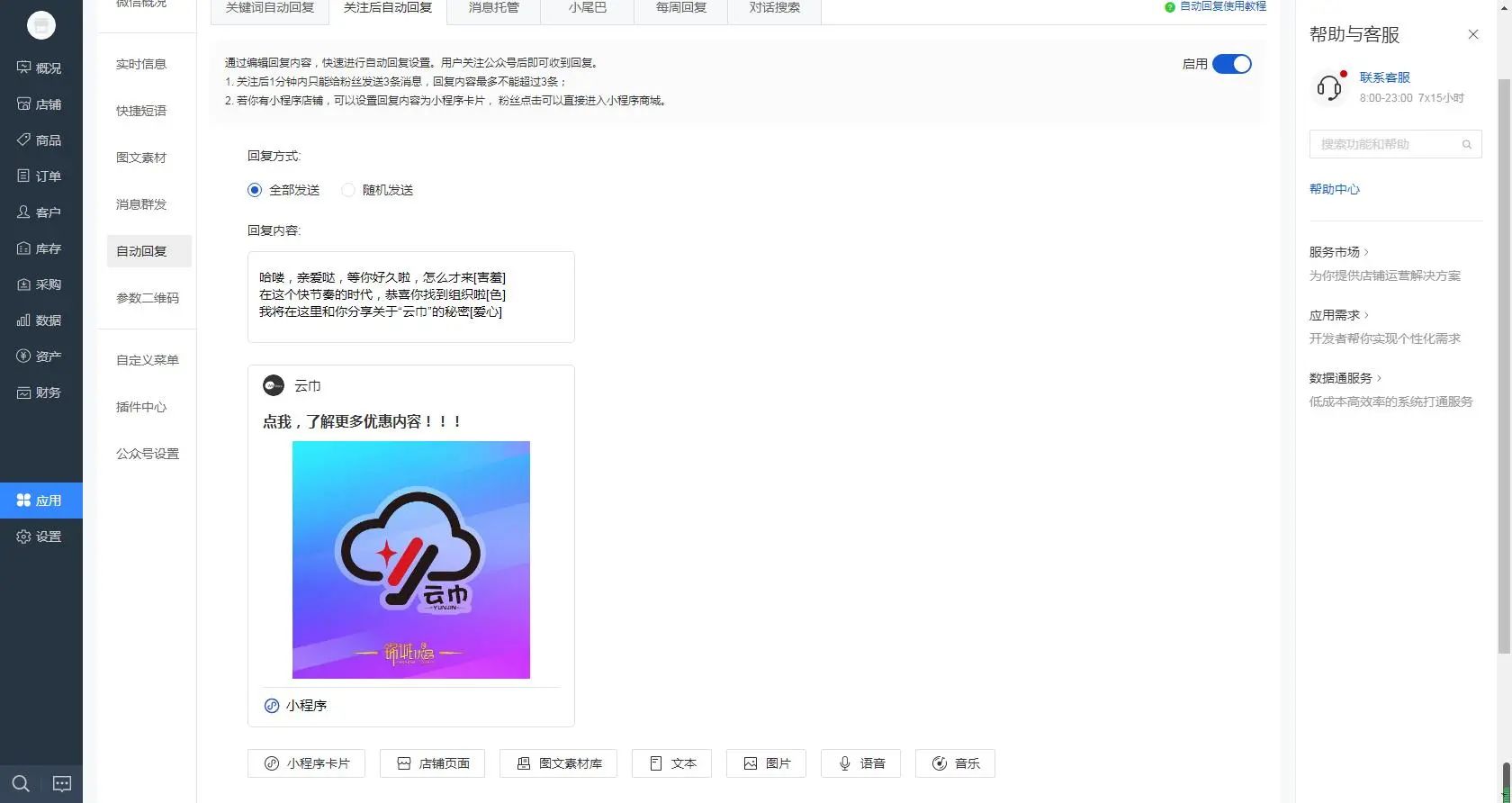
Task: Open 客户 customers in sidebar
Action: click(40, 212)
